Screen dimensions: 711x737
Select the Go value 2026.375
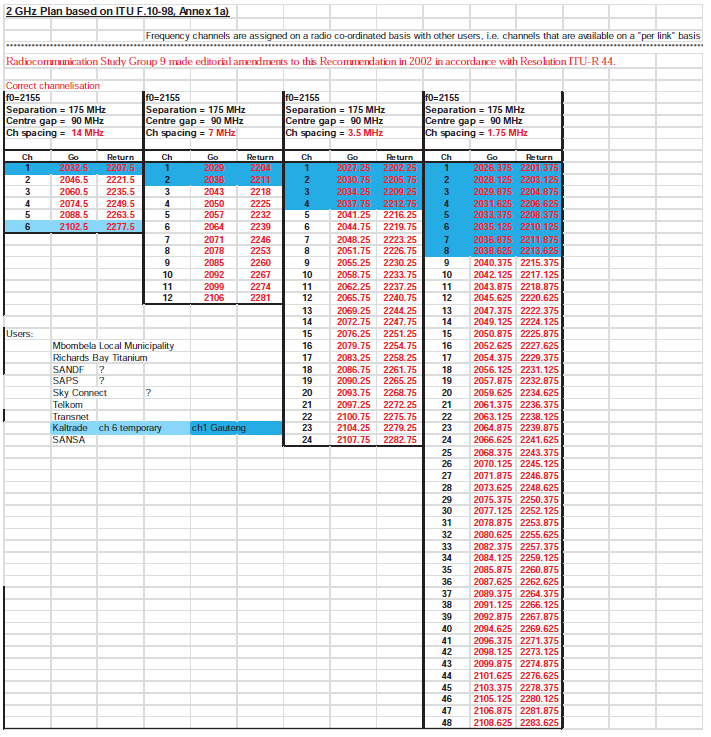pos(492,168)
